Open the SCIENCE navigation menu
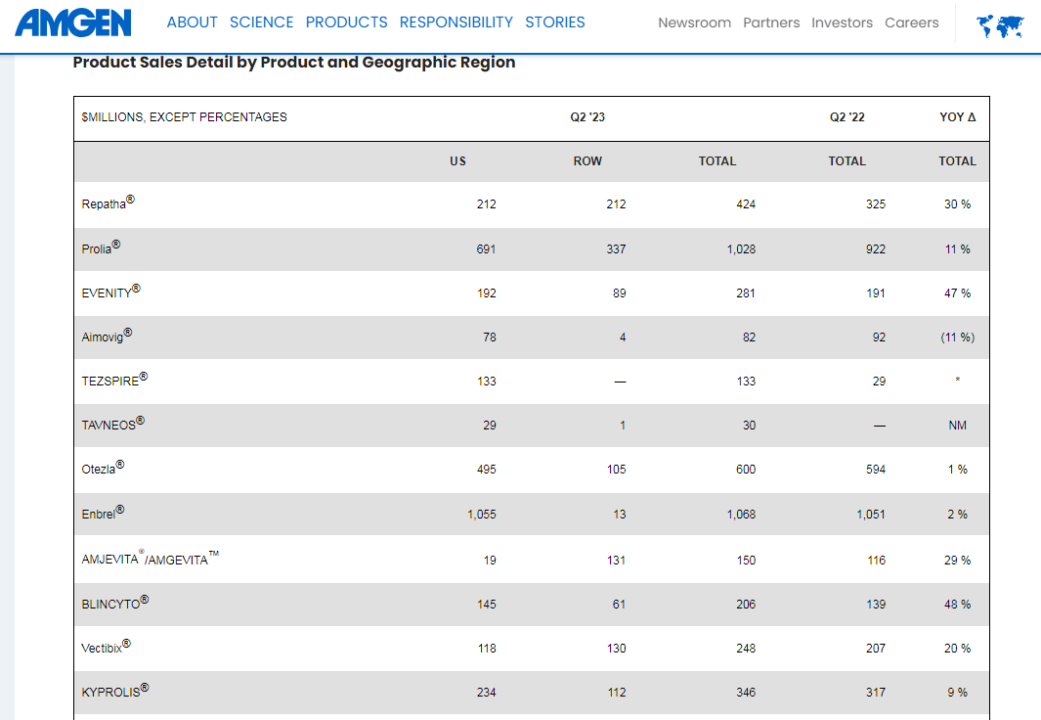The width and height of the screenshot is (1041, 720). click(261, 22)
